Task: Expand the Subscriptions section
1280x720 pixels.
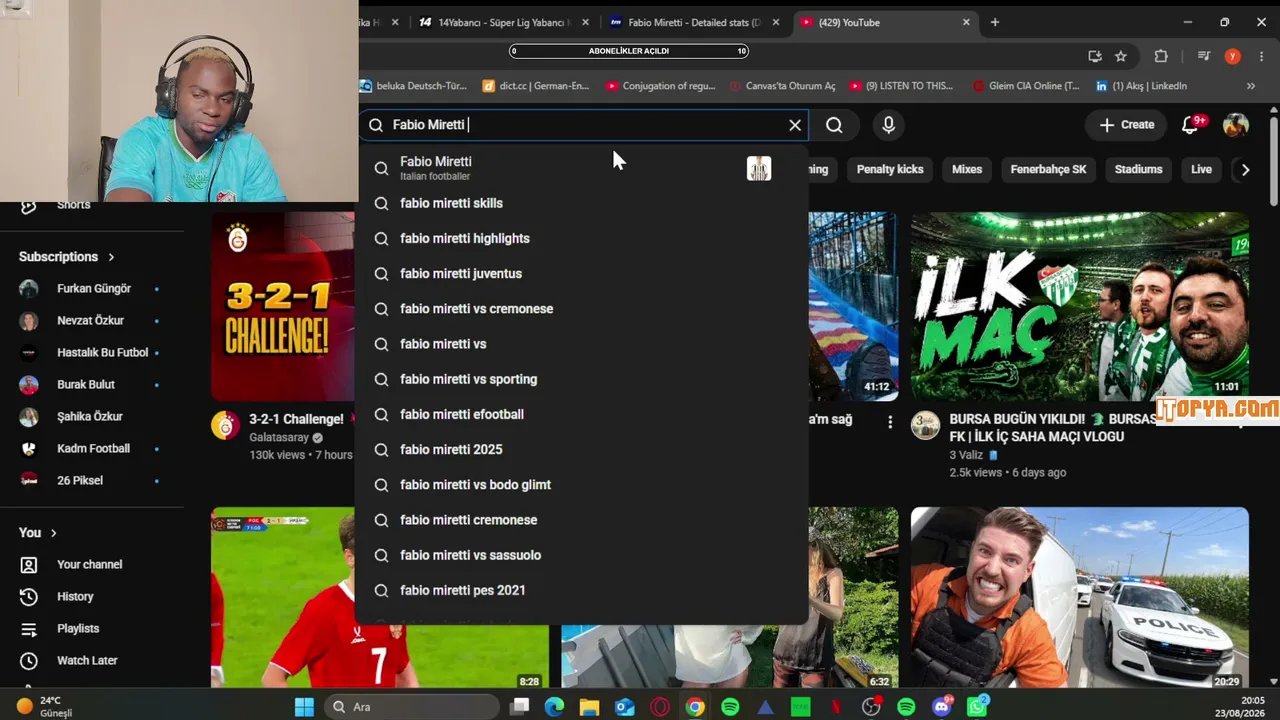Action: coord(67,257)
